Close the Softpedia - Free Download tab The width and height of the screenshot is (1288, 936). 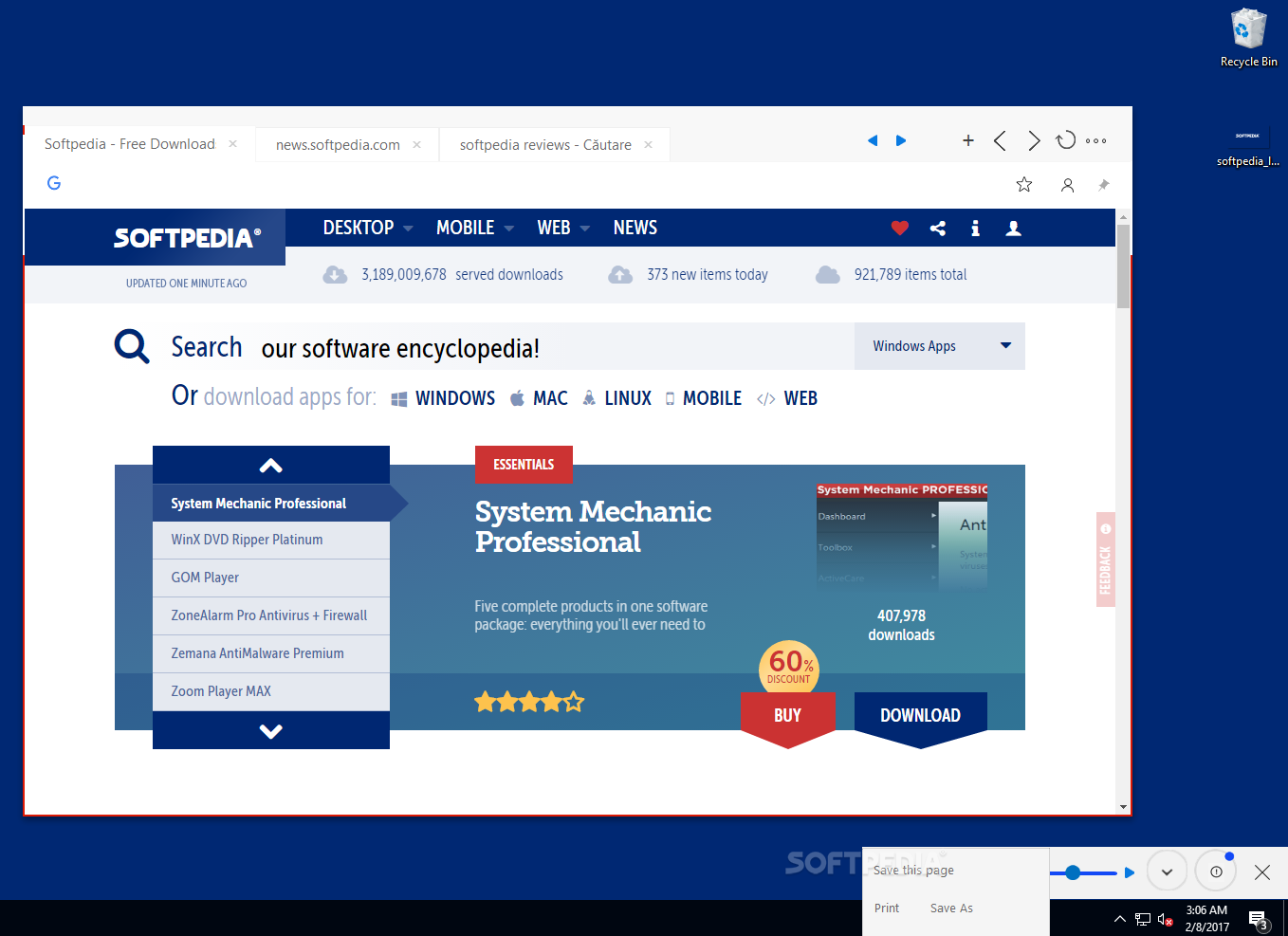232,144
